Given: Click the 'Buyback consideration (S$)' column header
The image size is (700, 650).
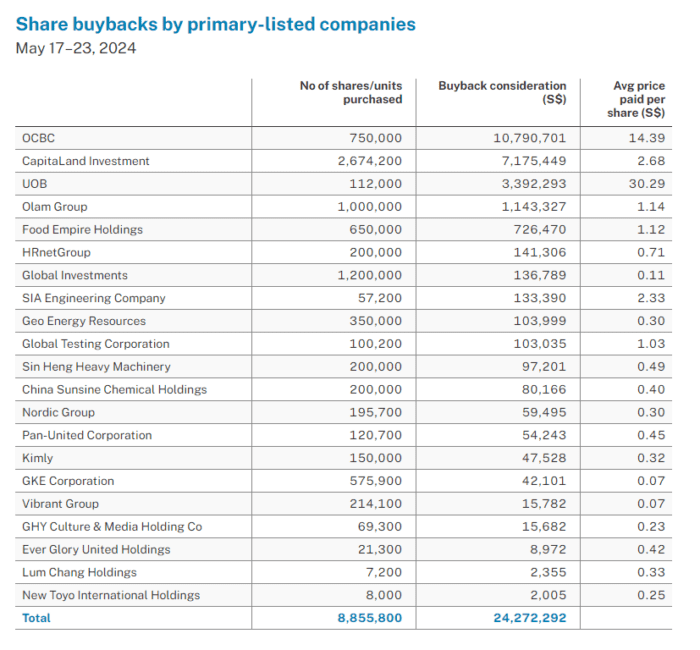Looking at the screenshot, I should 502,93.
